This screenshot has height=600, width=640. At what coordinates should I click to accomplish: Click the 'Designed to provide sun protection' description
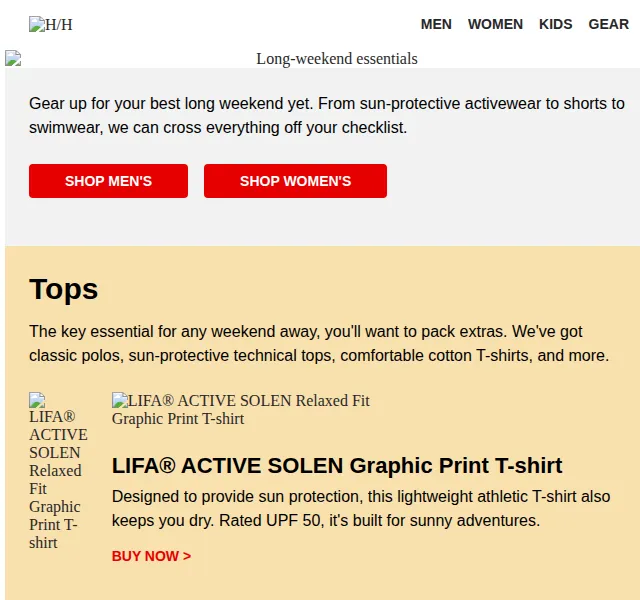coord(361,509)
